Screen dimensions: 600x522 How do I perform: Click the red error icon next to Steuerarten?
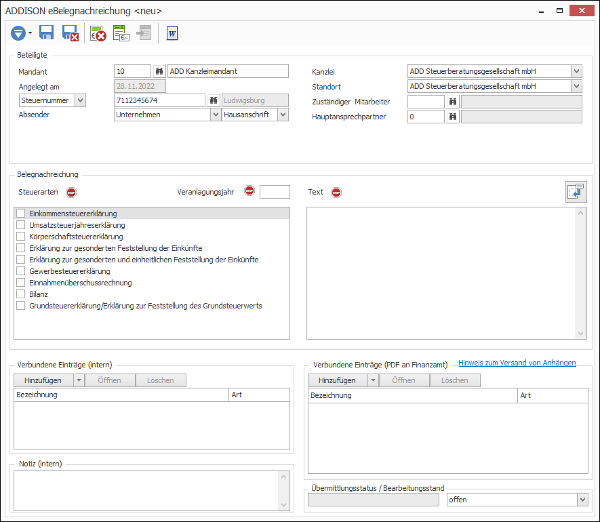pos(71,192)
